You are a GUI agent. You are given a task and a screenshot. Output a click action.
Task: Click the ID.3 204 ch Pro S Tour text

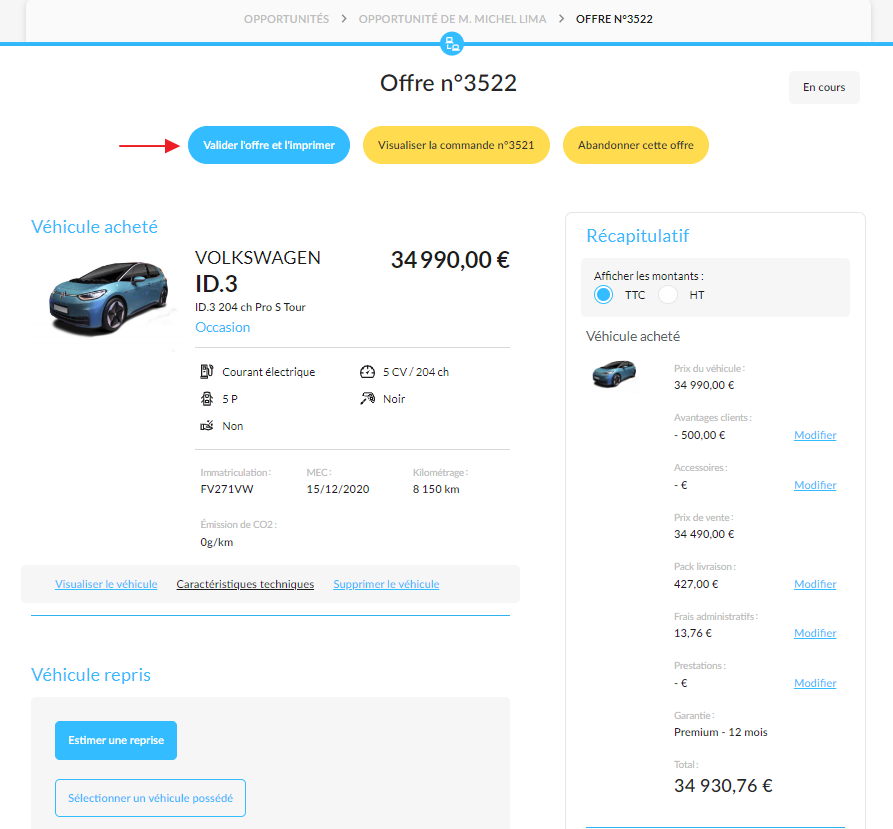pos(250,307)
